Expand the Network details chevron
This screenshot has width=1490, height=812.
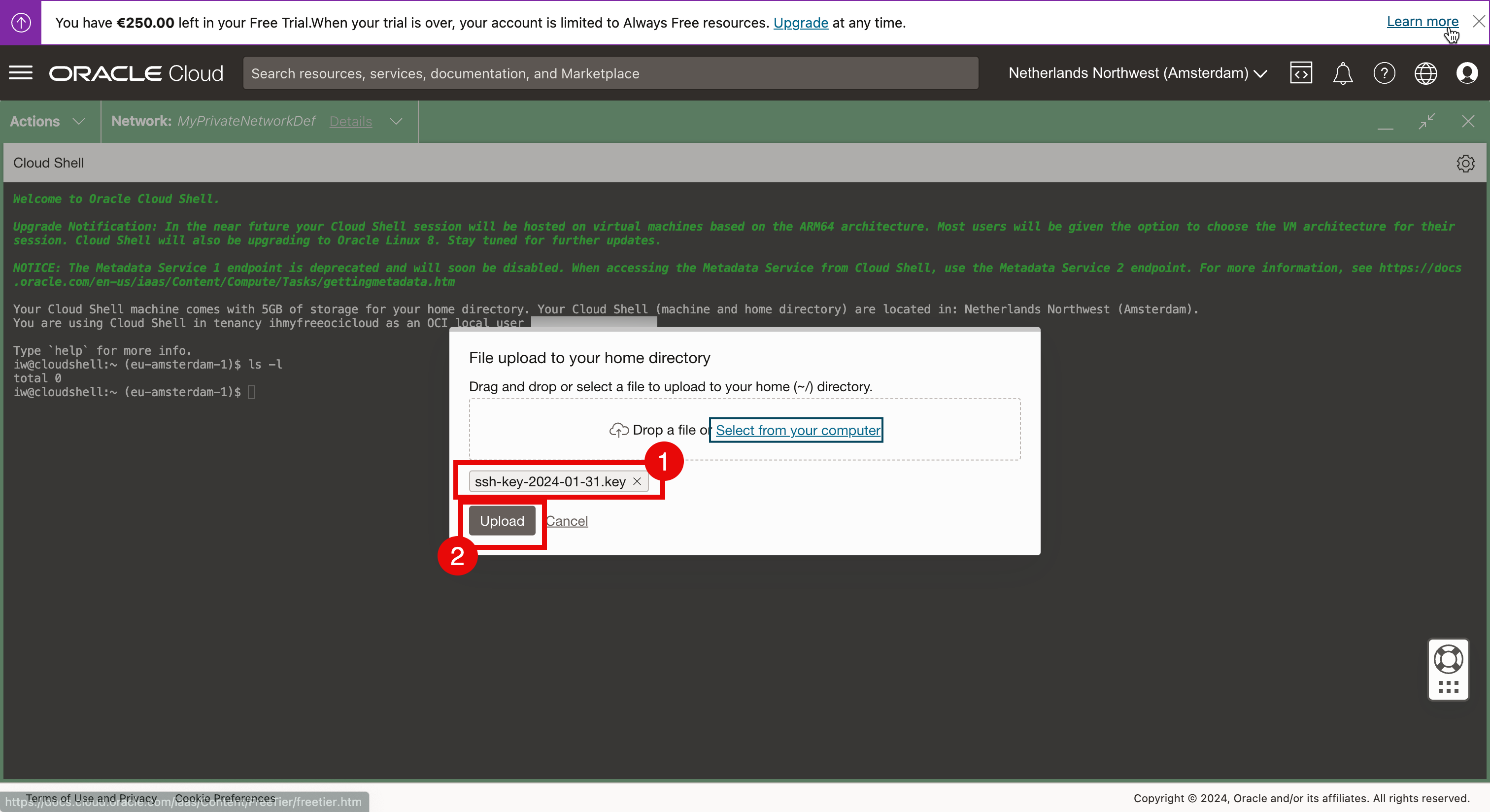click(x=396, y=121)
